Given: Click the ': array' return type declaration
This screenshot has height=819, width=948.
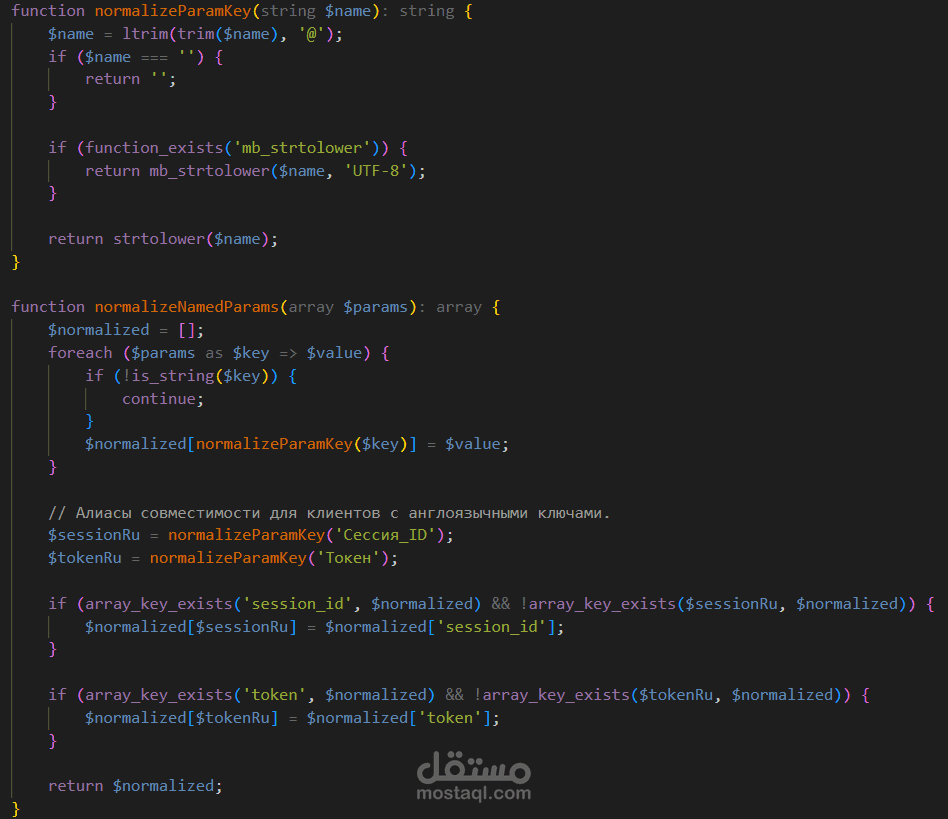Looking at the screenshot, I should coord(452,307).
